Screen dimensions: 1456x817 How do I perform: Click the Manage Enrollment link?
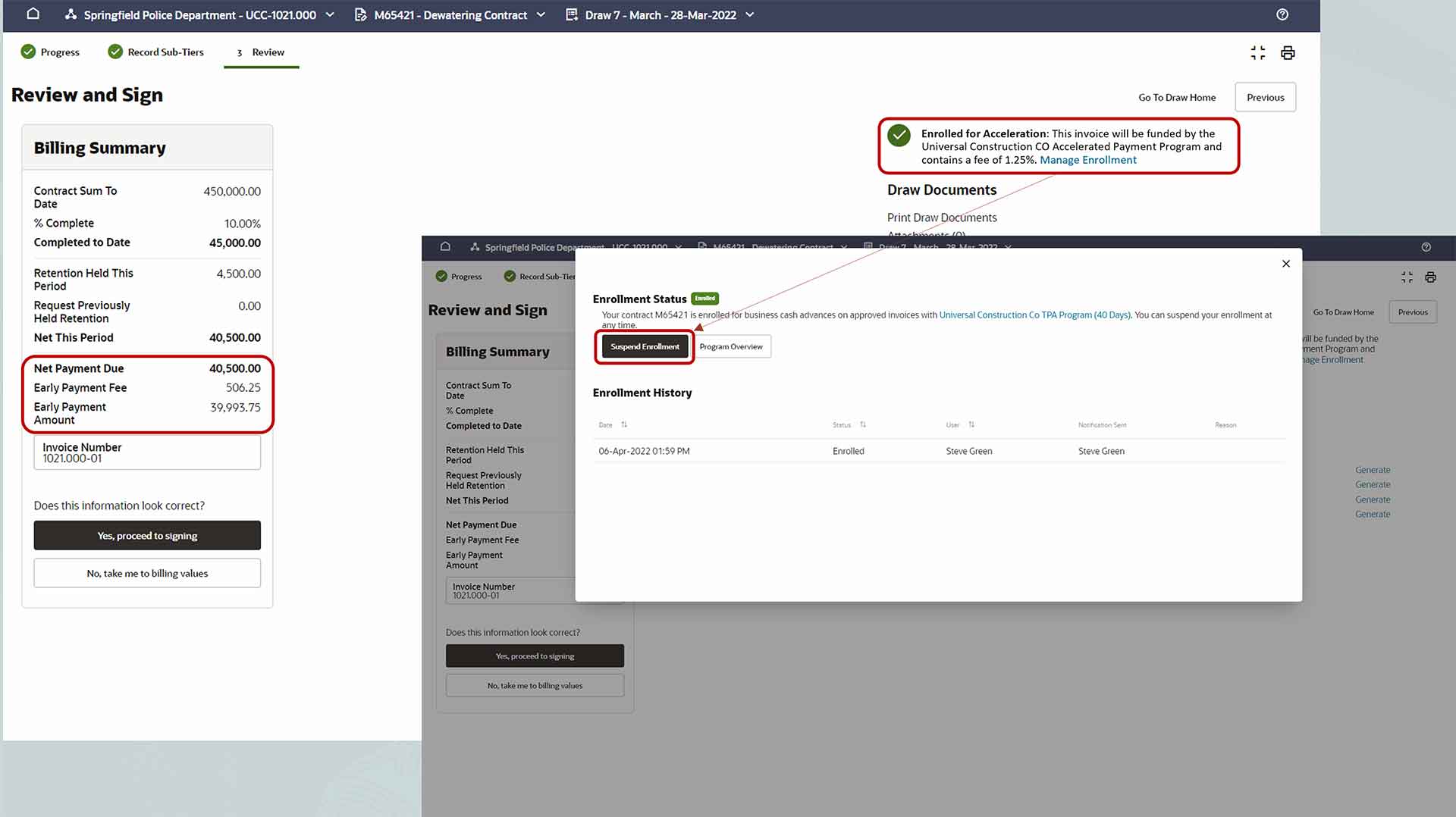[x=1087, y=160]
